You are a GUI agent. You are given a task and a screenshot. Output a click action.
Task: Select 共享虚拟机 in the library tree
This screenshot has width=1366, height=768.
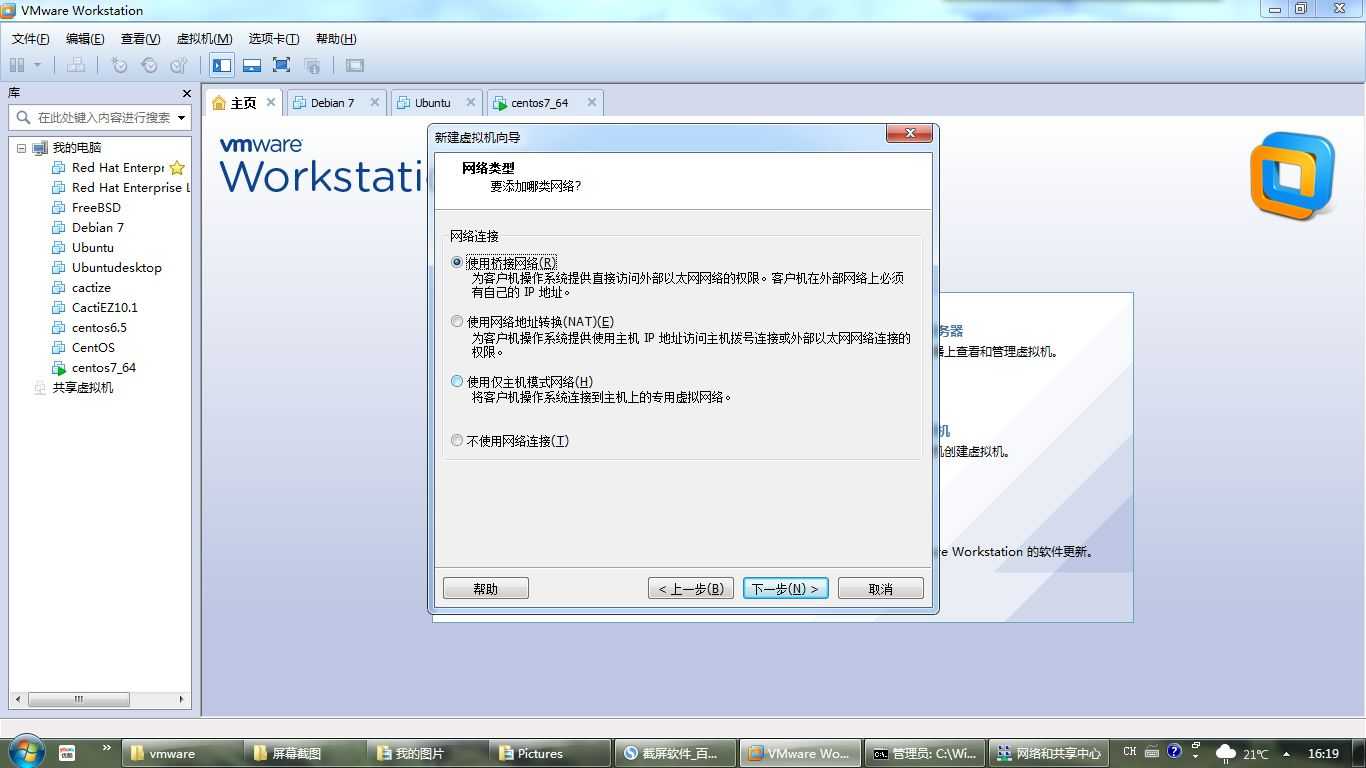(x=82, y=388)
